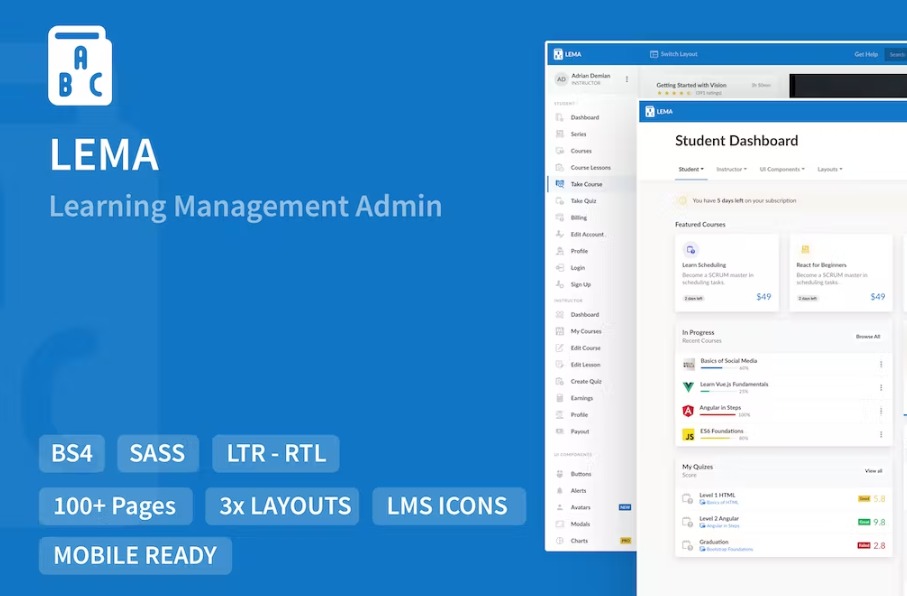Click Get Help in the top bar
Screen dimensions: 907x596
pos(866,54)
